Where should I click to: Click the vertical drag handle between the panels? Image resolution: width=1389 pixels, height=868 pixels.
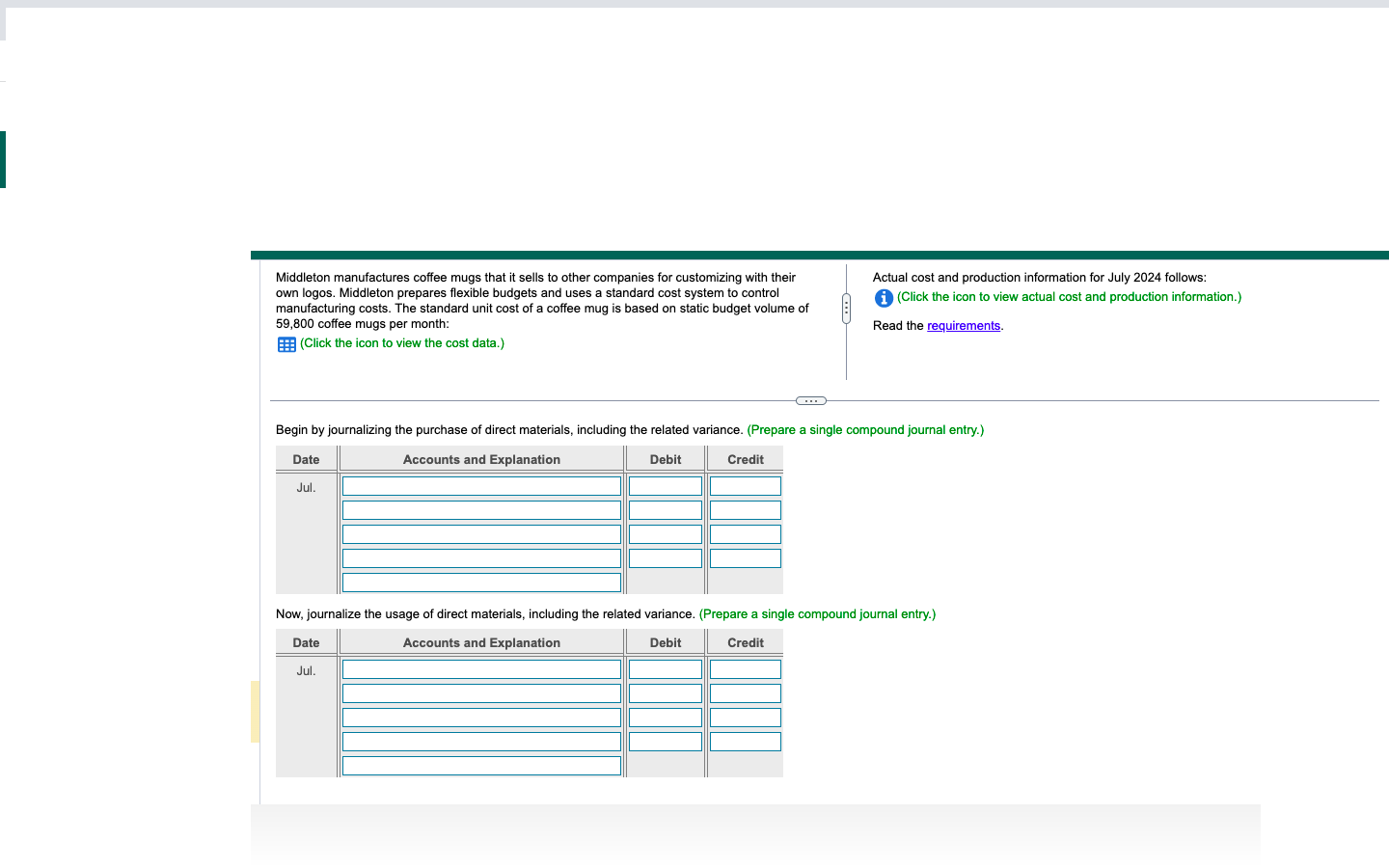tap(846, 307)
